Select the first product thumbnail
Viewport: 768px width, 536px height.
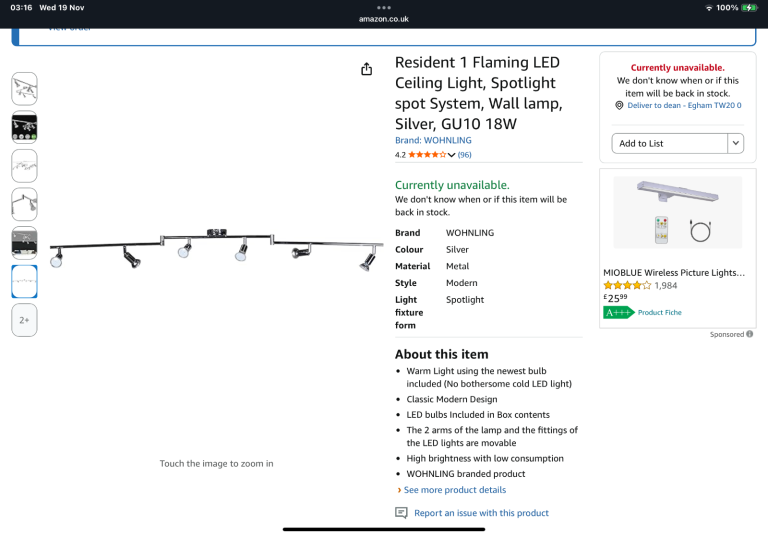25,89
